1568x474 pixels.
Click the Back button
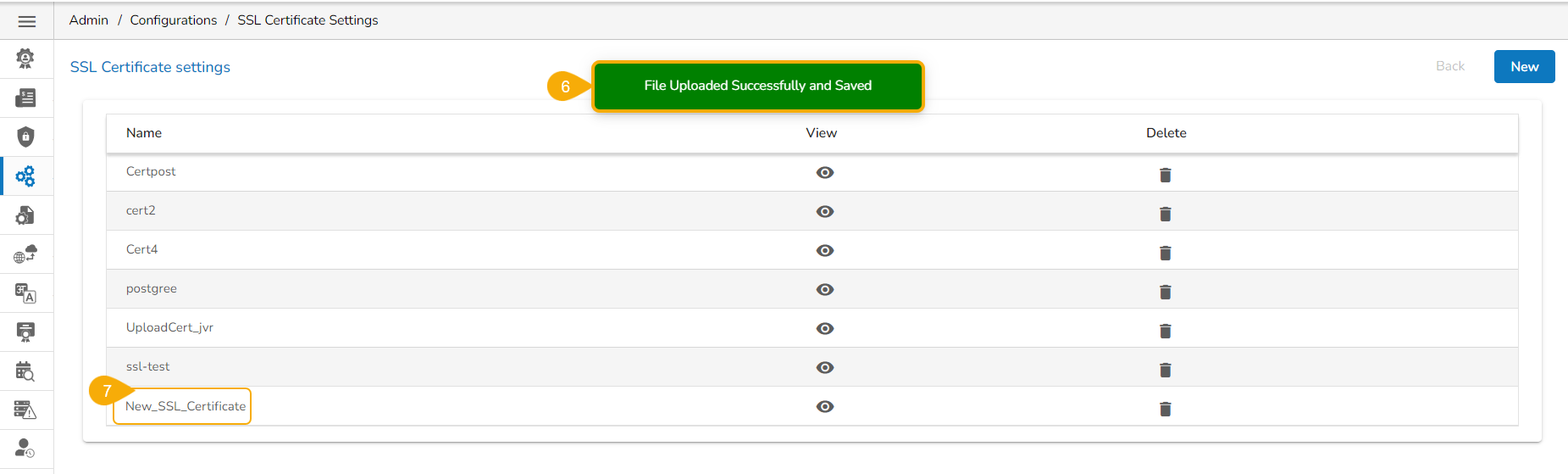[1449, 66]
